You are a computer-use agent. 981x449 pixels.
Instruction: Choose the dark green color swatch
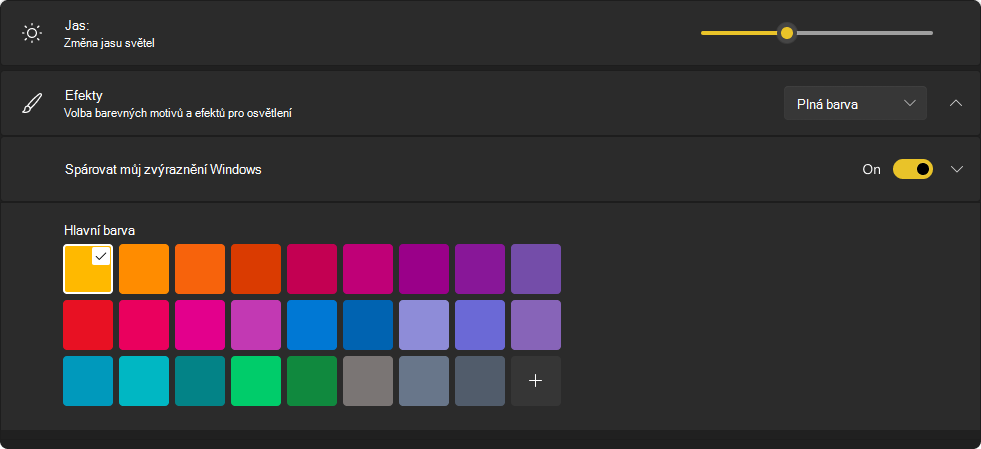(x=312, y=381)
